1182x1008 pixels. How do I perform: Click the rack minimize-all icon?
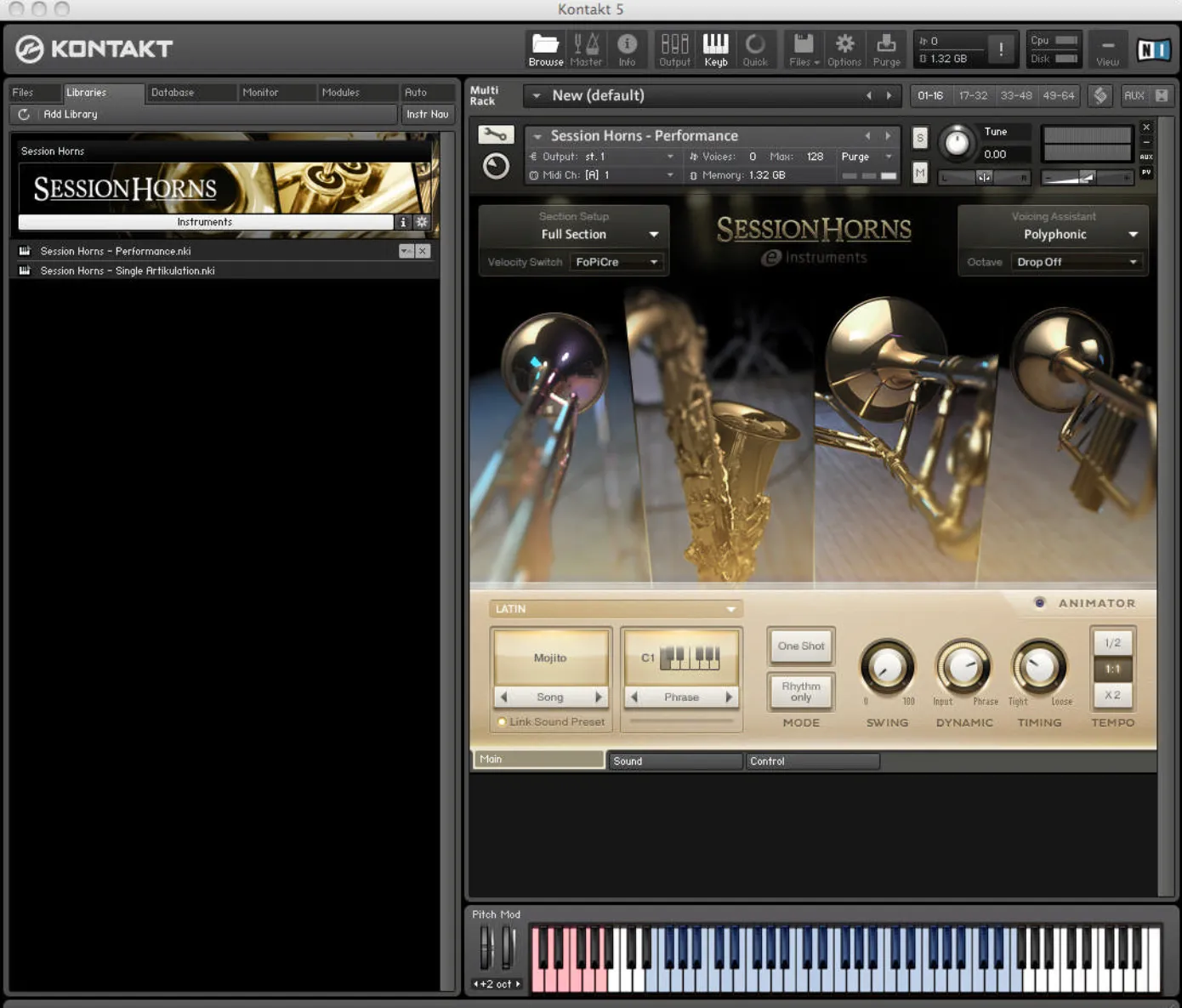(1162, 95)
